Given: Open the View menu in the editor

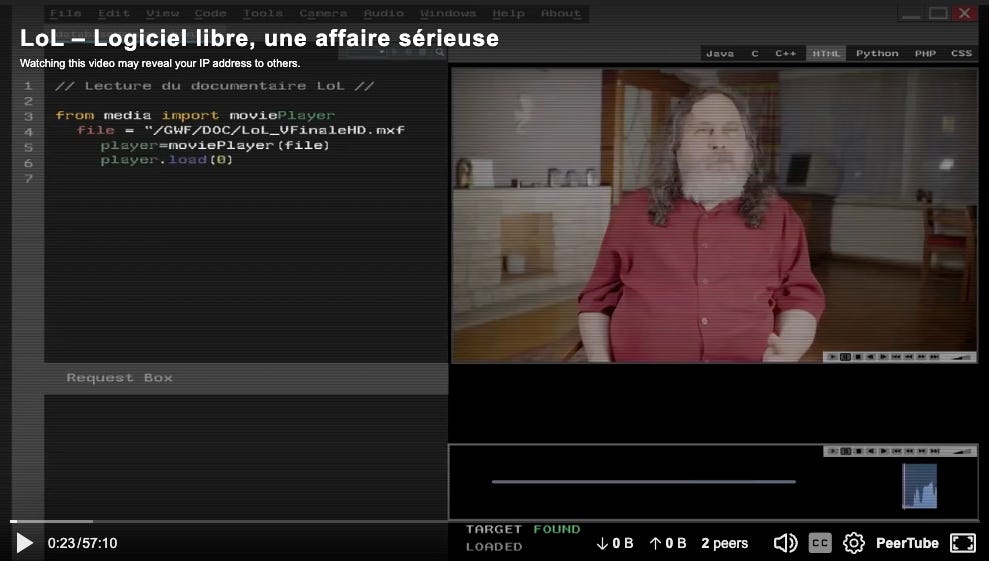Looking at the screenshot, I should coord(163,13).
